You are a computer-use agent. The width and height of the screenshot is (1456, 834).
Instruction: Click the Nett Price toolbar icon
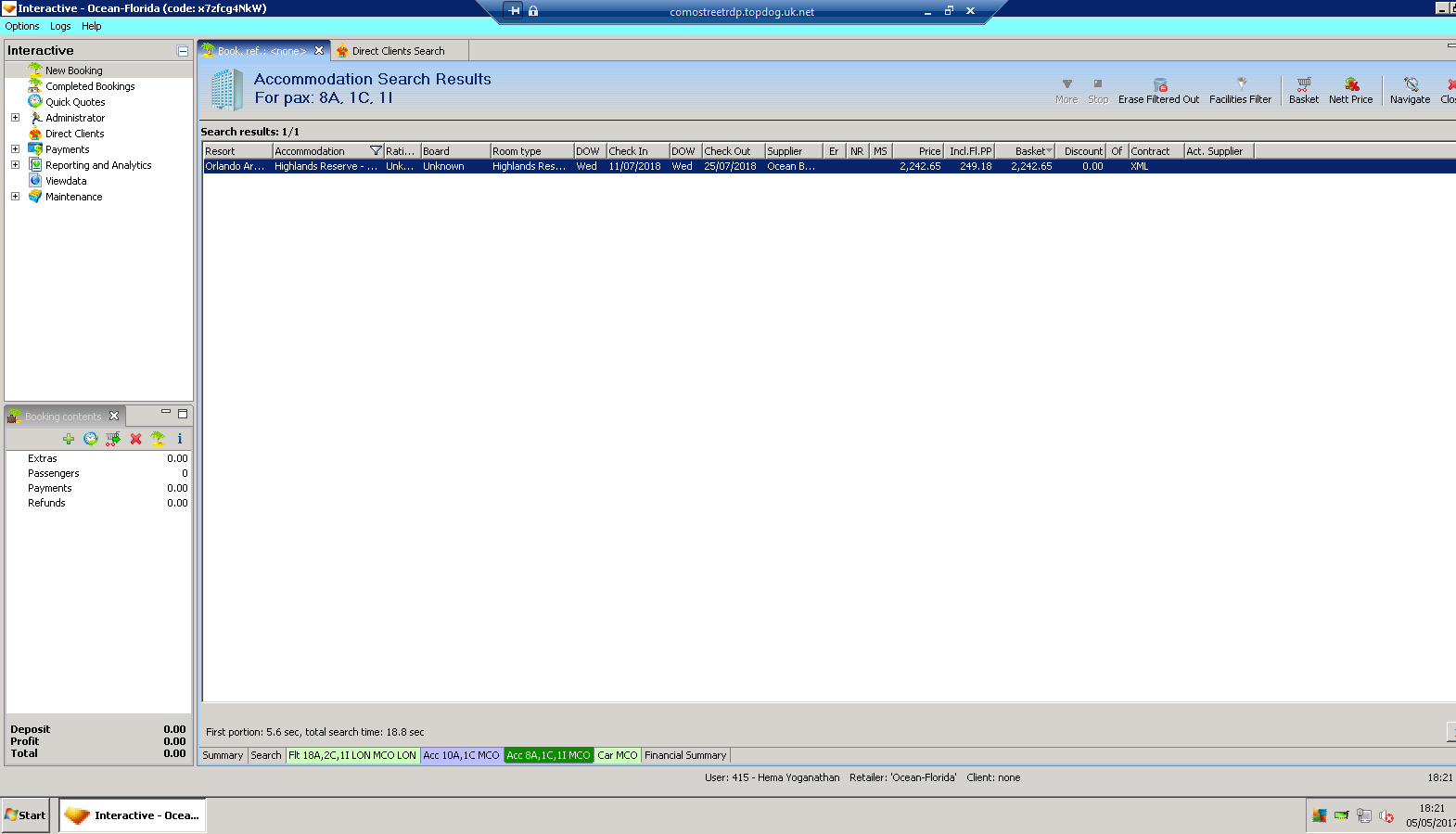click(x=1351, y=84)
